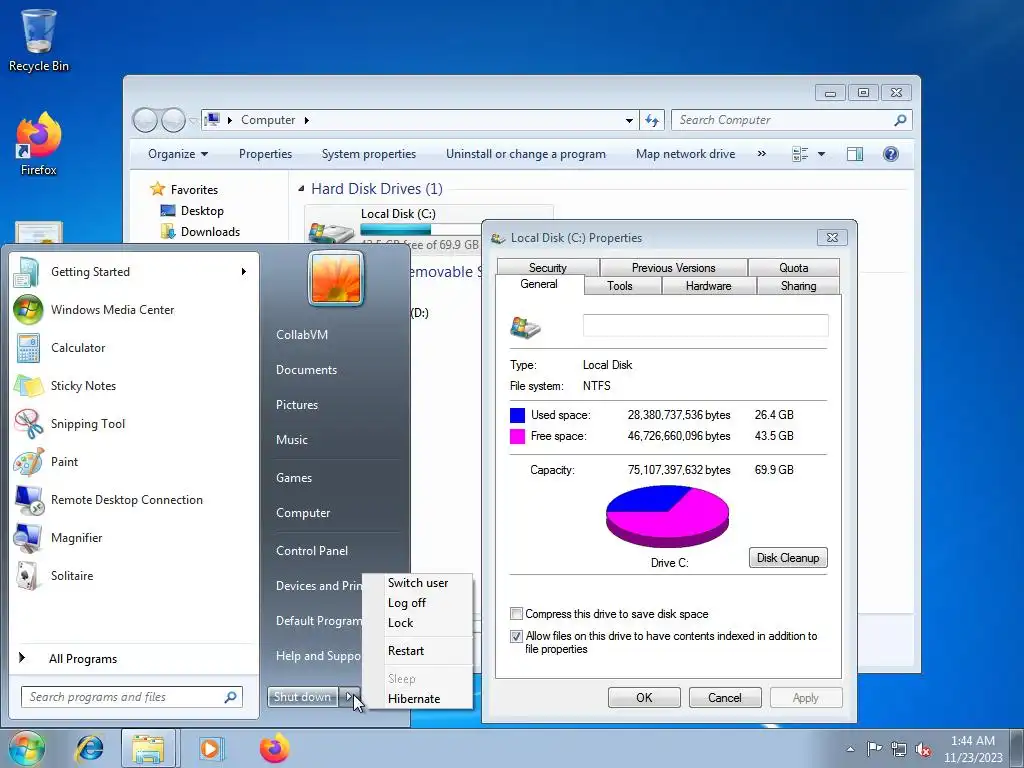Click the search magnifier in Start menu

click(231, 697)
